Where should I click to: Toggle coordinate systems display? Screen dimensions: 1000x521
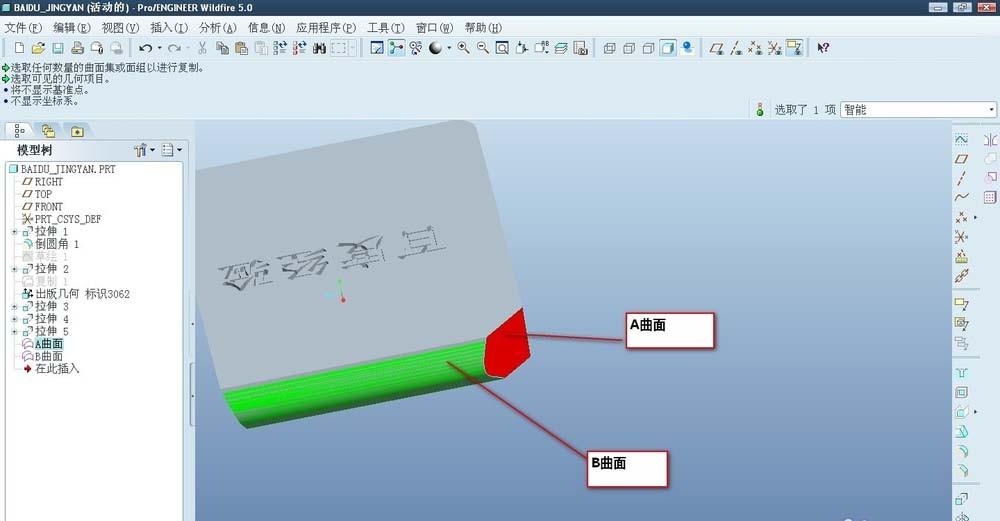click(x=775, y=48)
